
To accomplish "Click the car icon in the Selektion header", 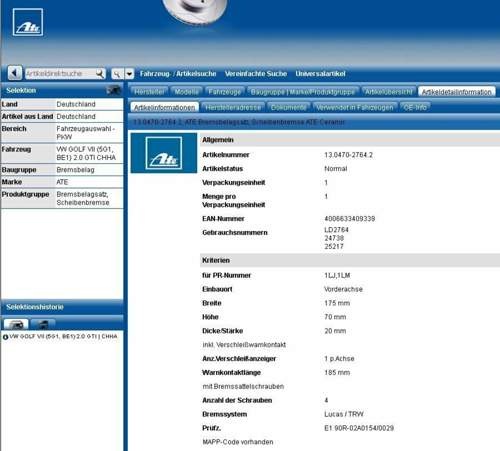I will point(114,90).
